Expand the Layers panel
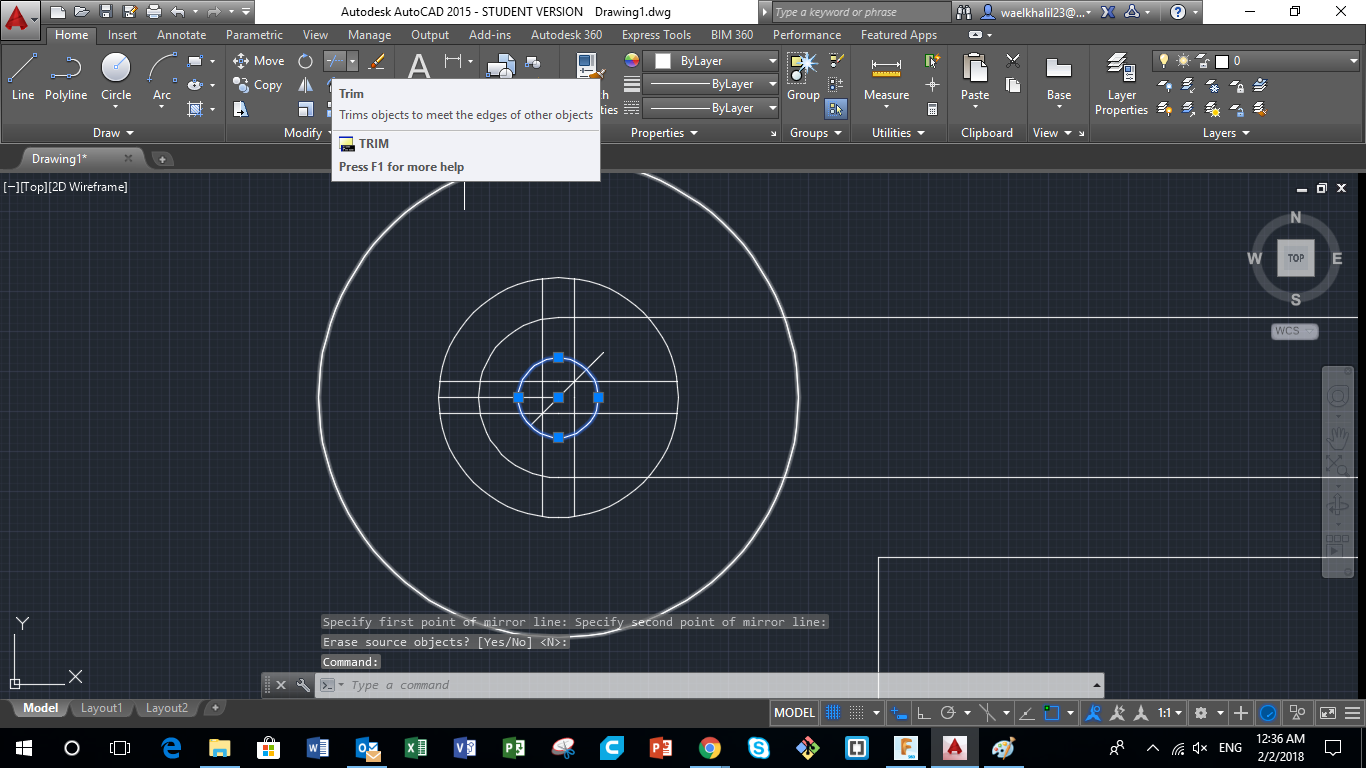This screenshot has width=1366, height=768. tap(1226, 133)
